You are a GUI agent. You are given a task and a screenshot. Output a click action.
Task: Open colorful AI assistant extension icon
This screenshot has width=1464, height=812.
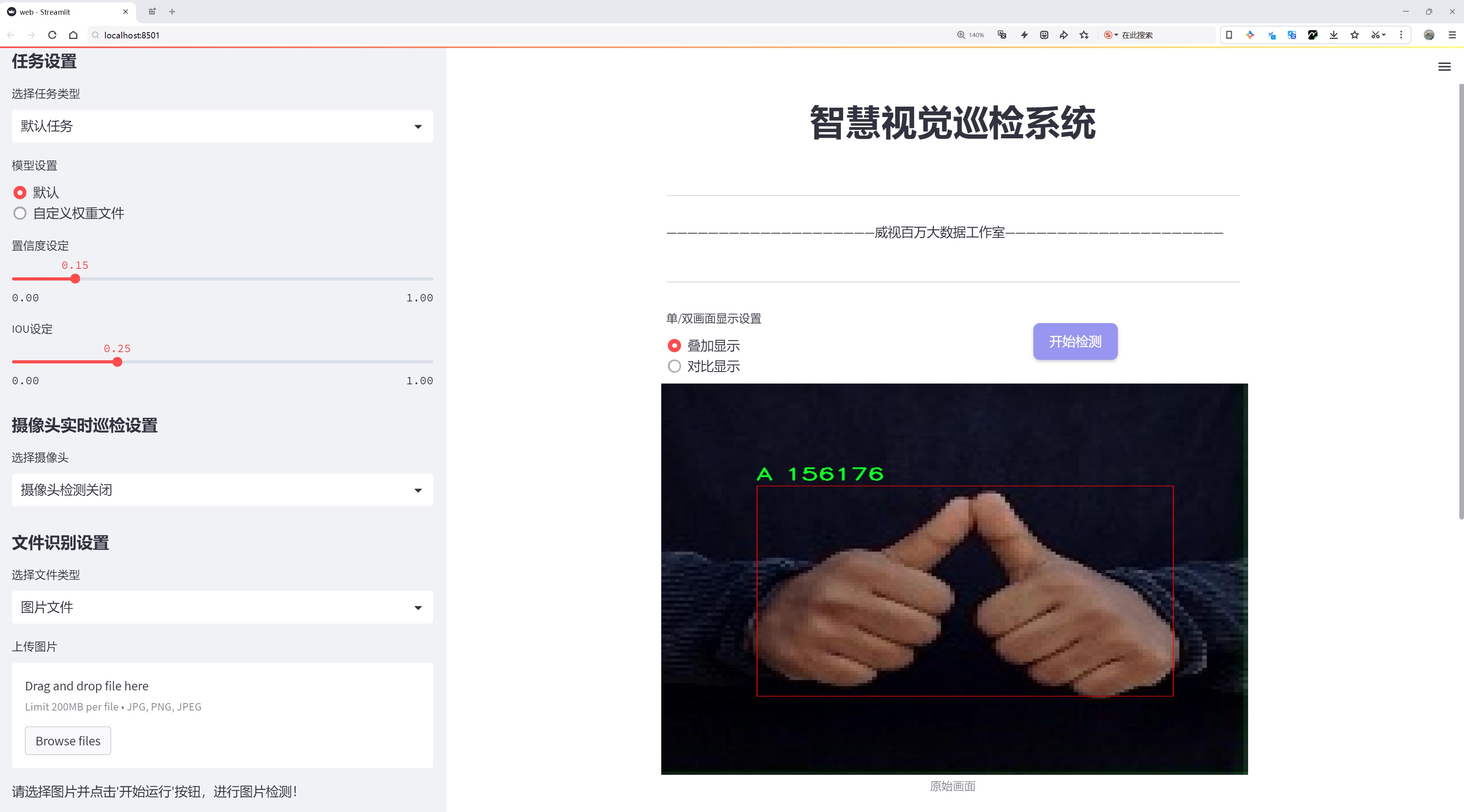[x=1250, y=35]
